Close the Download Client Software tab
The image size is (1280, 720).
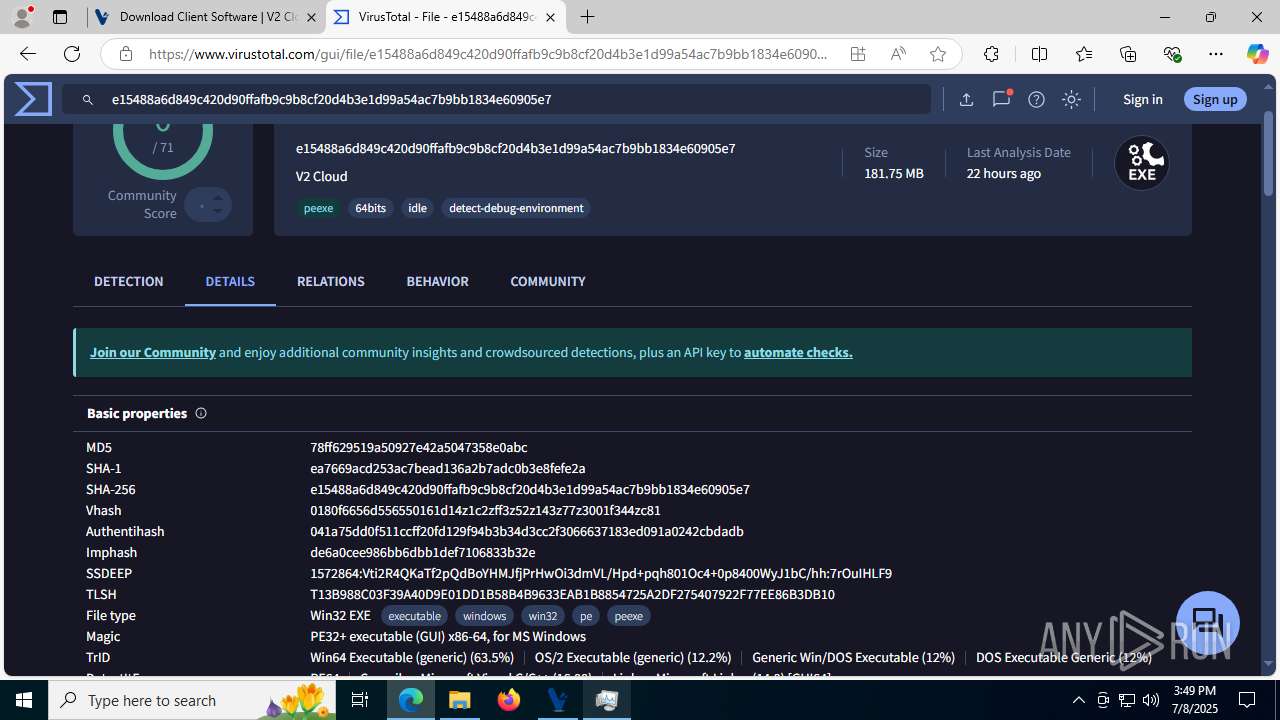[310, 17]
